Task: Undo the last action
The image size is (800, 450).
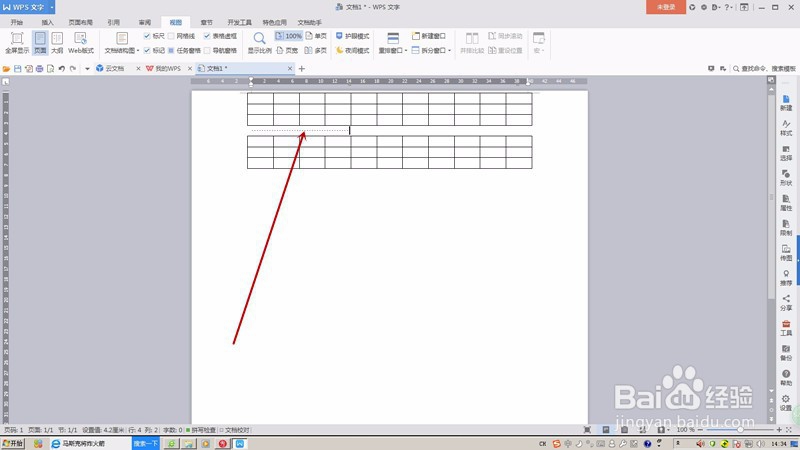Action: pos(62,68)
